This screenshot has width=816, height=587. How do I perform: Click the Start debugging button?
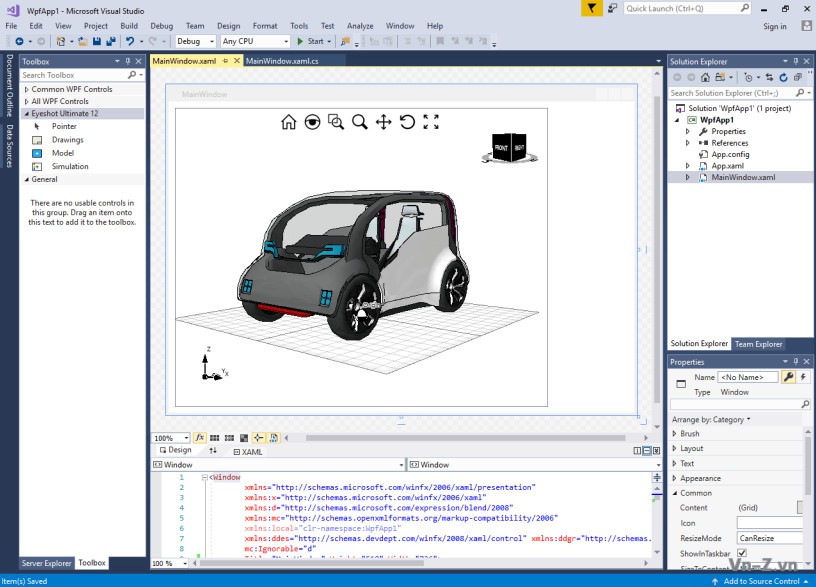(310, 41)
